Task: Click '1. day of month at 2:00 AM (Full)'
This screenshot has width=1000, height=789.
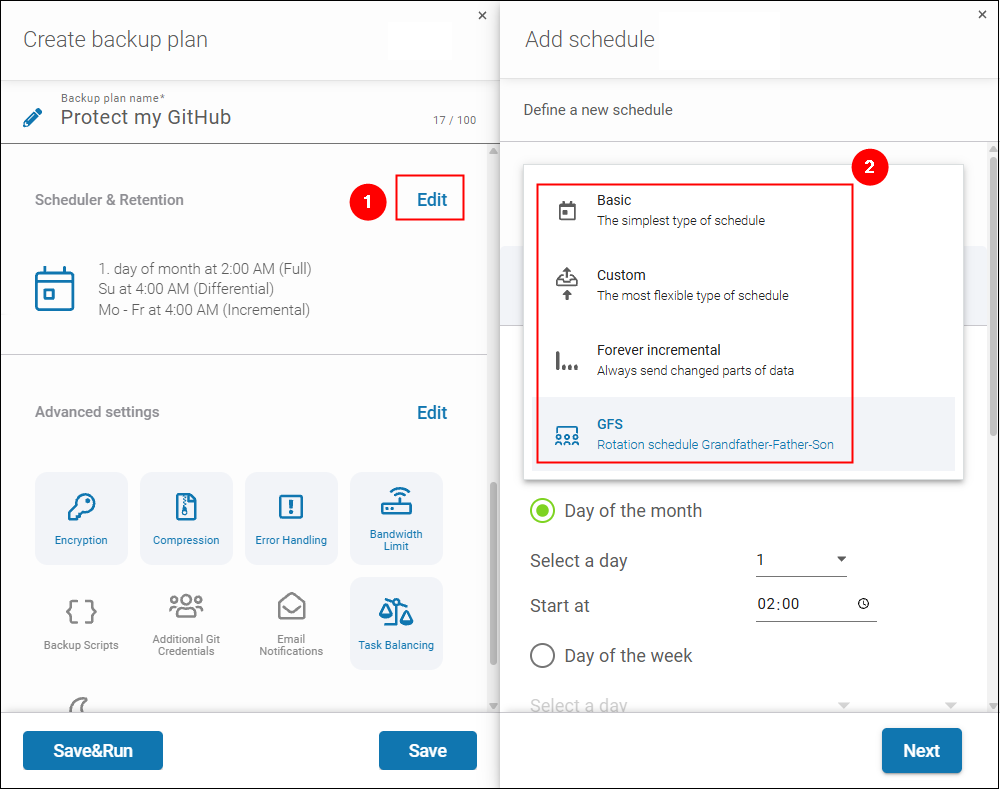Action: tap(205, 269)
